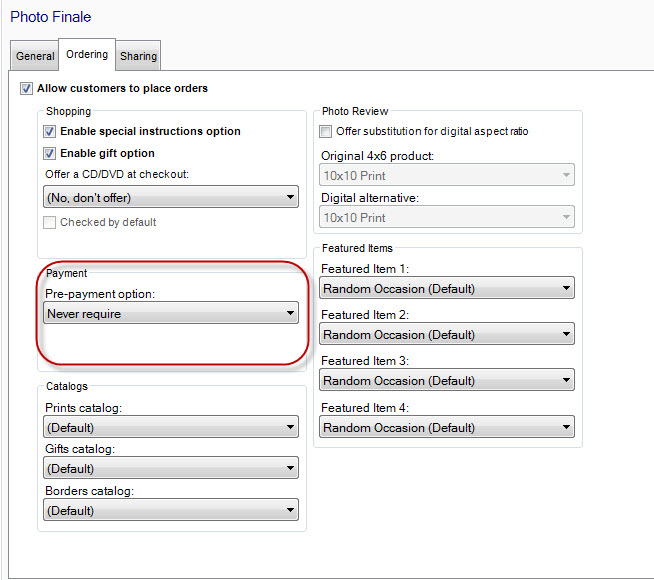
Task: Click the Digital alternative label
Action: pyautogui.click(x=370, y=198)
